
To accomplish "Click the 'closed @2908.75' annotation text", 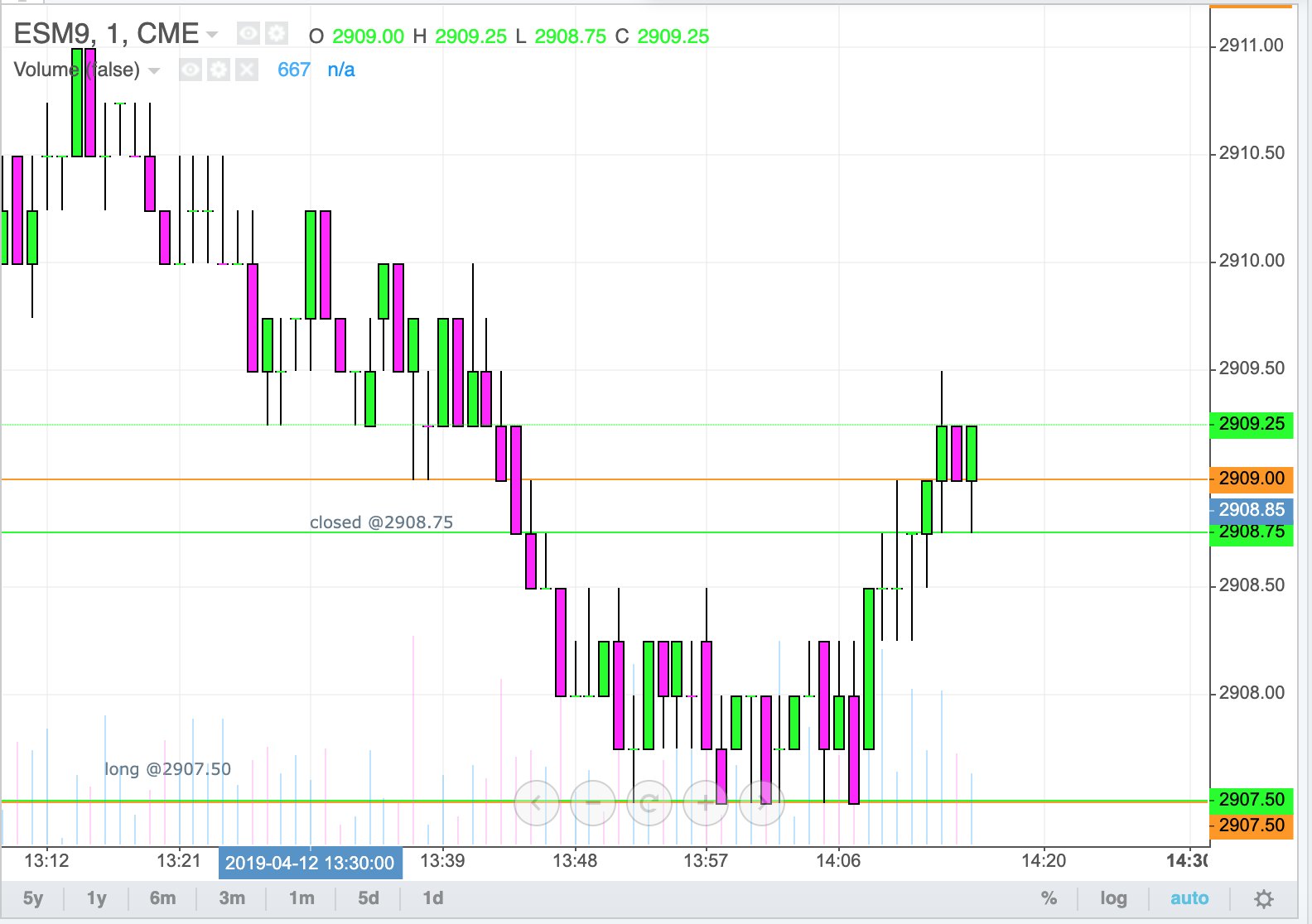I will coord(381,522).
